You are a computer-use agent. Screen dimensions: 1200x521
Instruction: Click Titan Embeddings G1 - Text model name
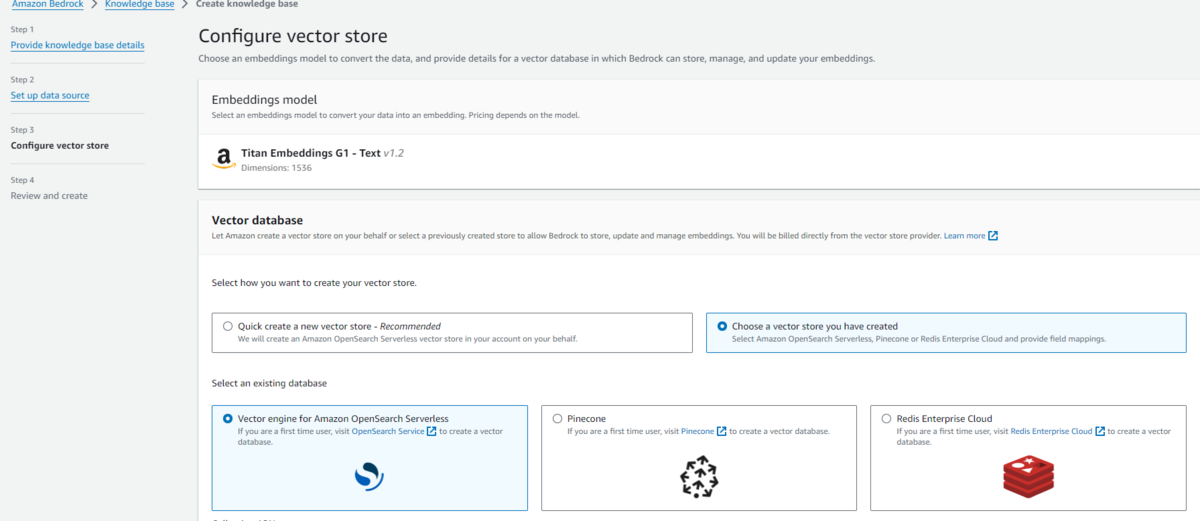tap(311, 153)
